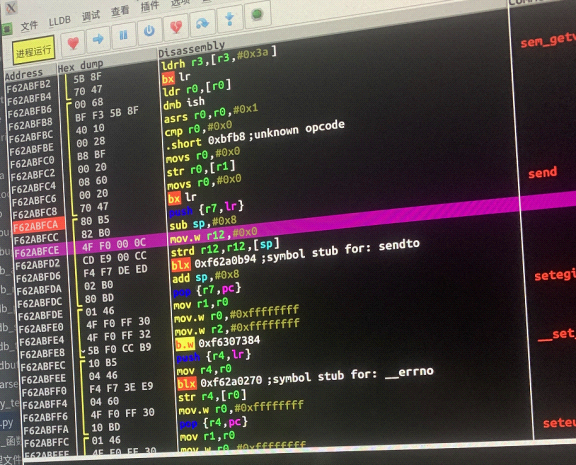Click the broken heart toolbar icon
576x465 pixels.
coord(176,26)
